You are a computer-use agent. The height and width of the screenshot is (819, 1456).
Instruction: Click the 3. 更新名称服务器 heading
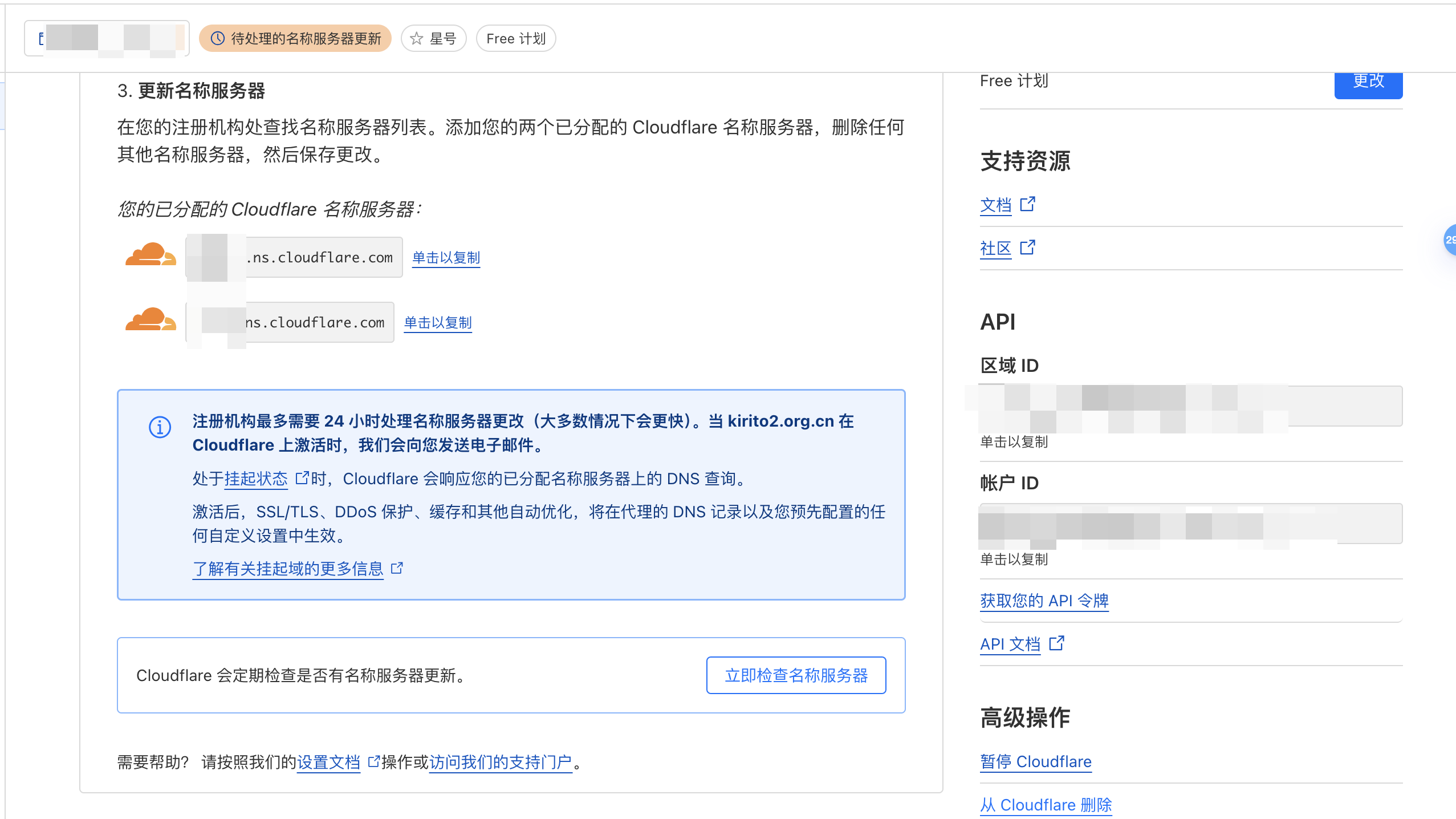[191, 91]
